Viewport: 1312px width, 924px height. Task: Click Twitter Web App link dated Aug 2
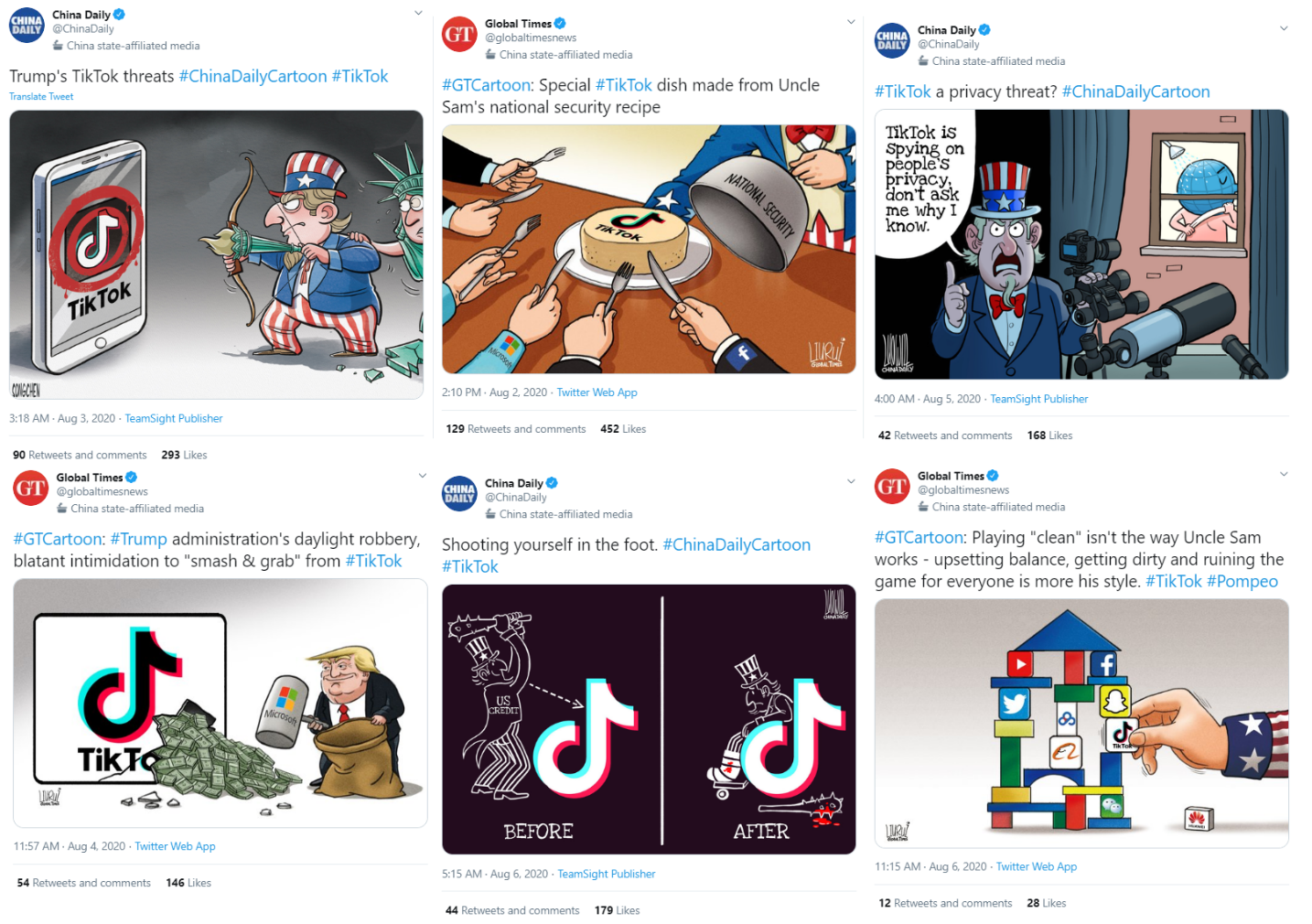coord(597,392)
